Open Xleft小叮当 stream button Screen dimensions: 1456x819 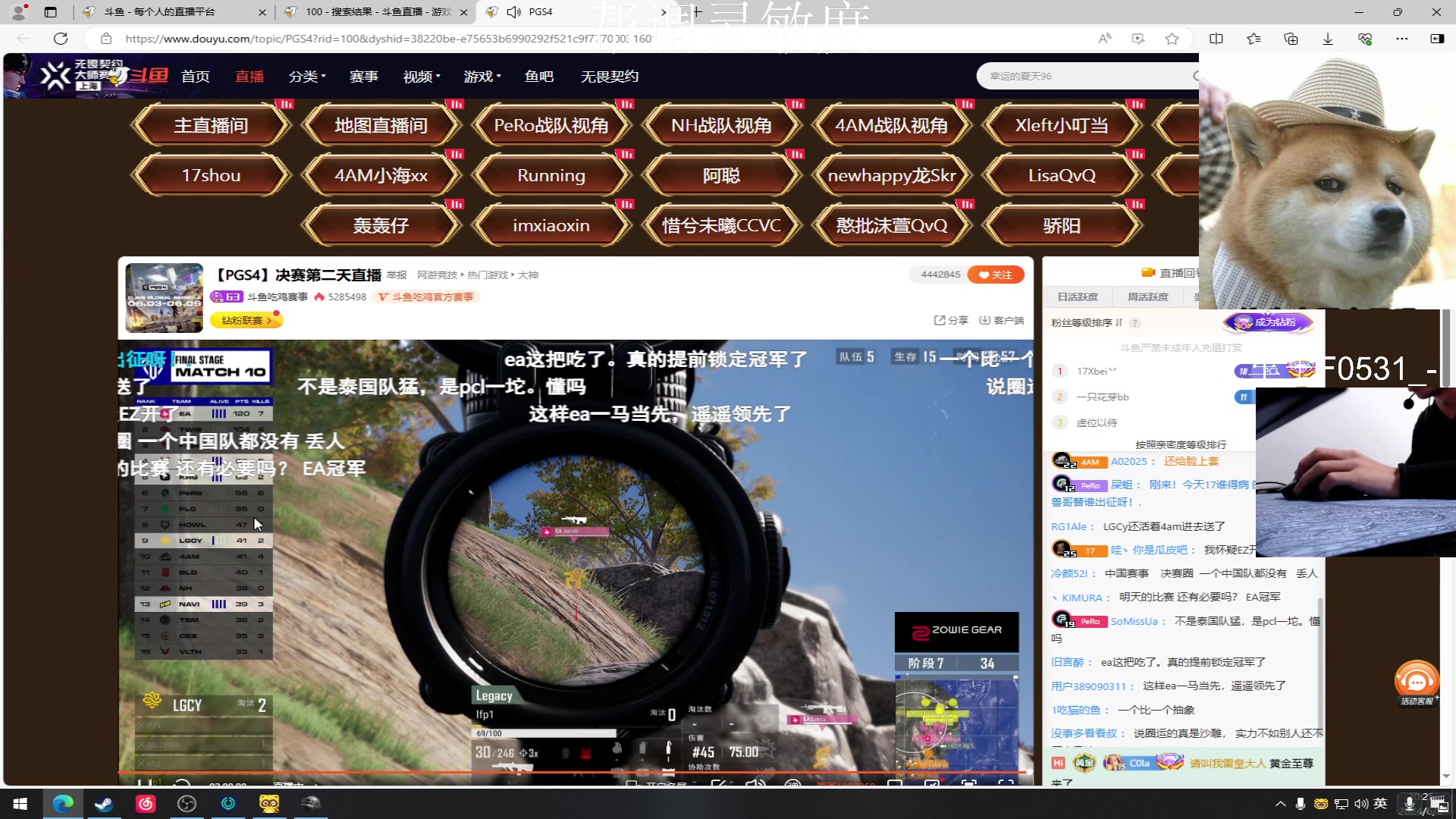point(1062,125)
